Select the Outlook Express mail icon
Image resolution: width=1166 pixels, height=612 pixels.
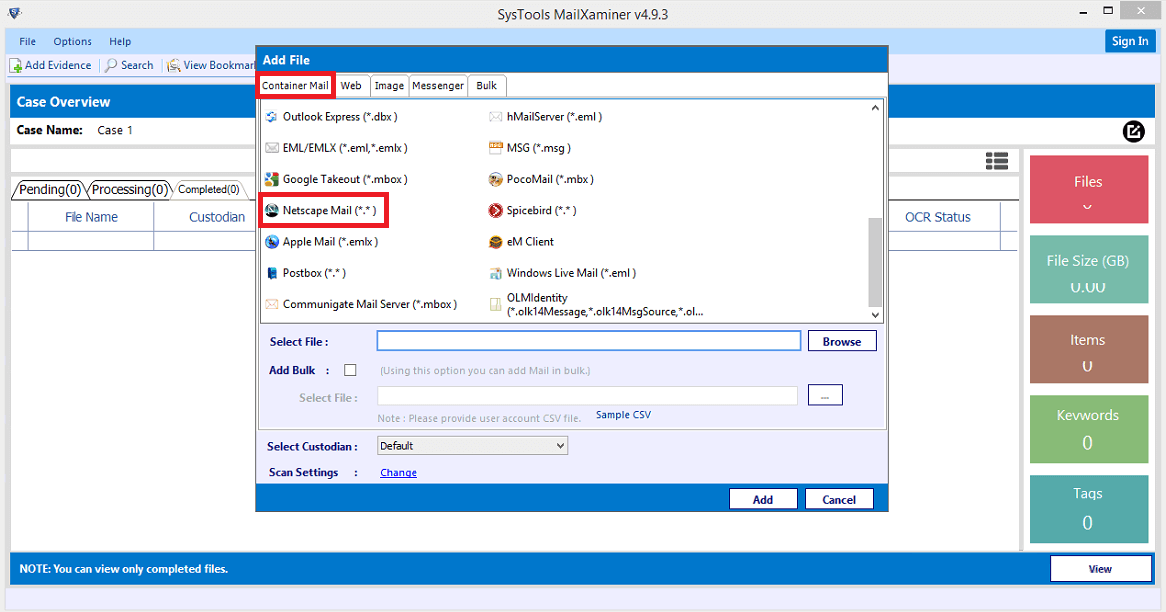pos(271,117)
